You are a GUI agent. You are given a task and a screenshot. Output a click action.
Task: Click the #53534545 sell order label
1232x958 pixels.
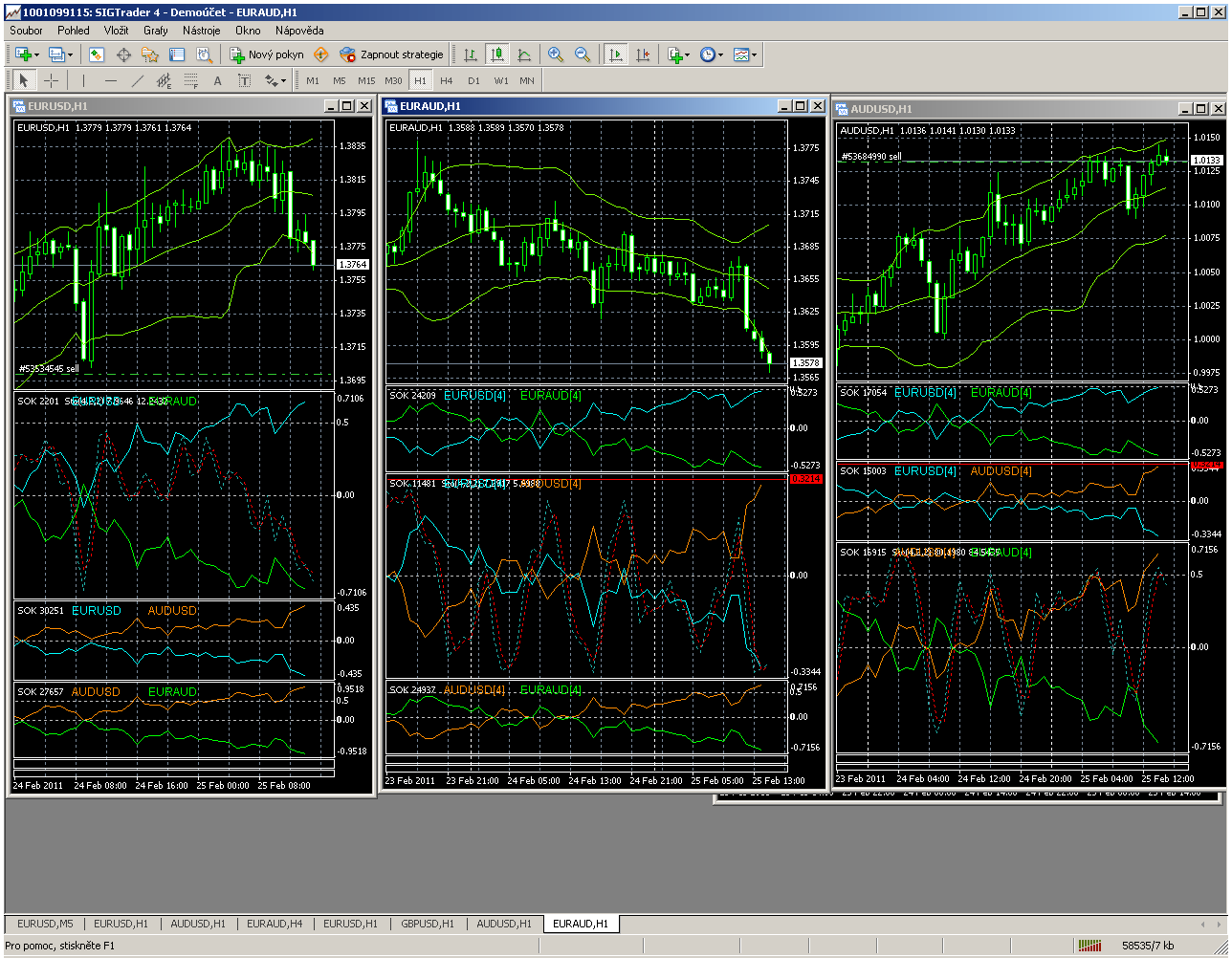[x=49, y=368]
